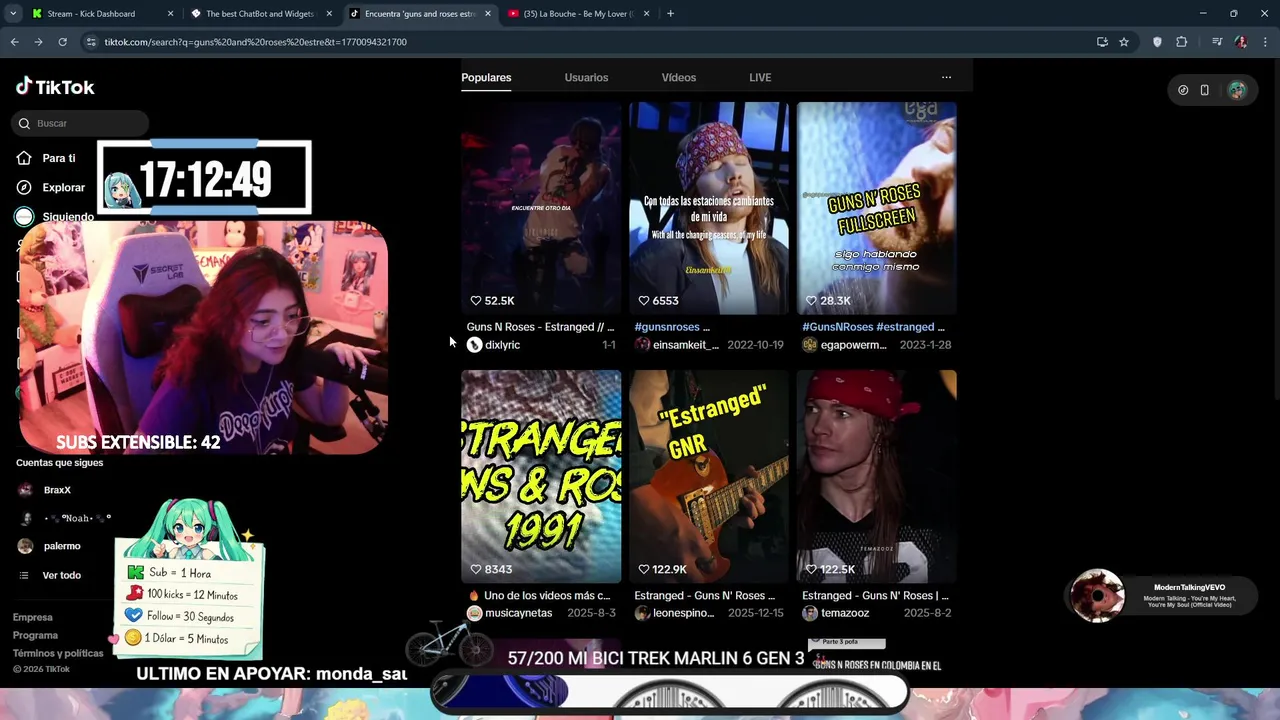Viewport: 1280px width, 720px height.
Task: Click the search magnifier icon in Buscar
Action: coord(24,123)
